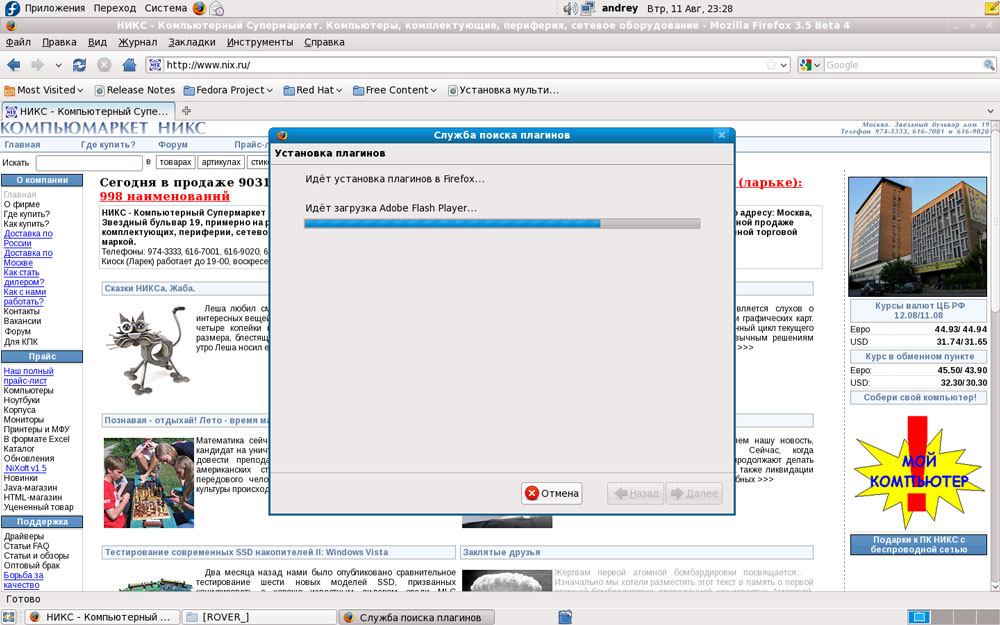Reload the page with the refresh icon

click(x=80, y=65)
